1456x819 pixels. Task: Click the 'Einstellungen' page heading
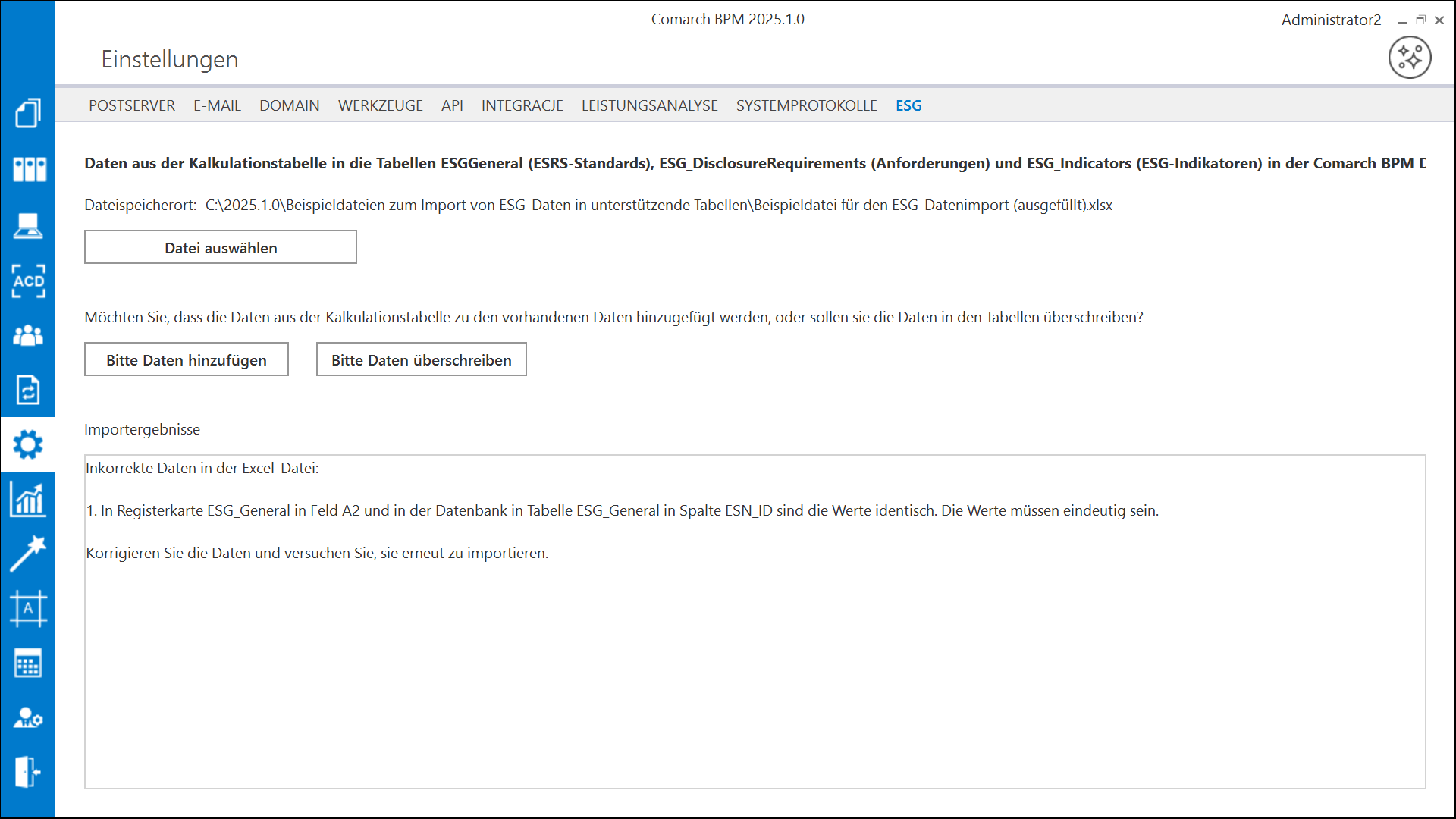pyautogui.click(x=170, y=59)
